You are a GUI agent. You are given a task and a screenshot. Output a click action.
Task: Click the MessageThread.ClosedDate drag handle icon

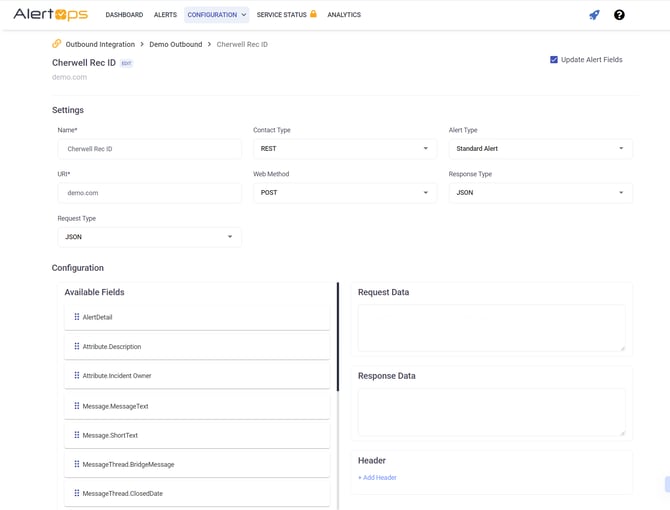tap(77, 493)
